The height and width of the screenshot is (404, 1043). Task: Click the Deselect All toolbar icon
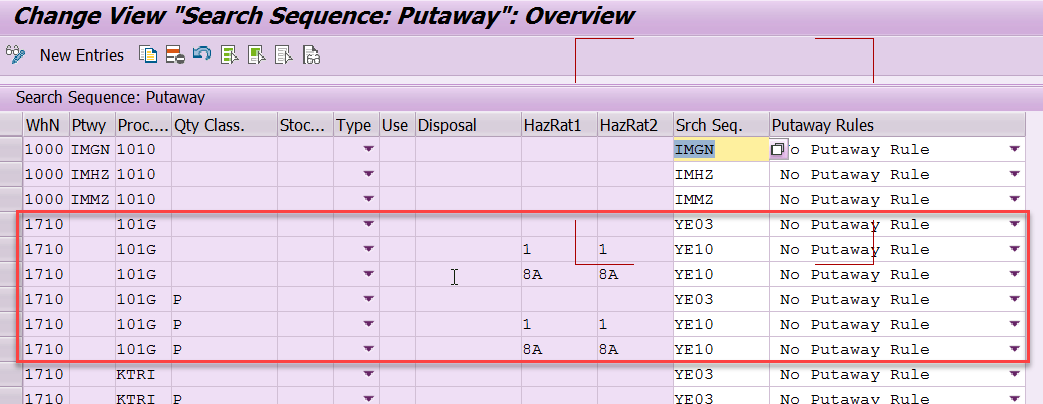284,55
